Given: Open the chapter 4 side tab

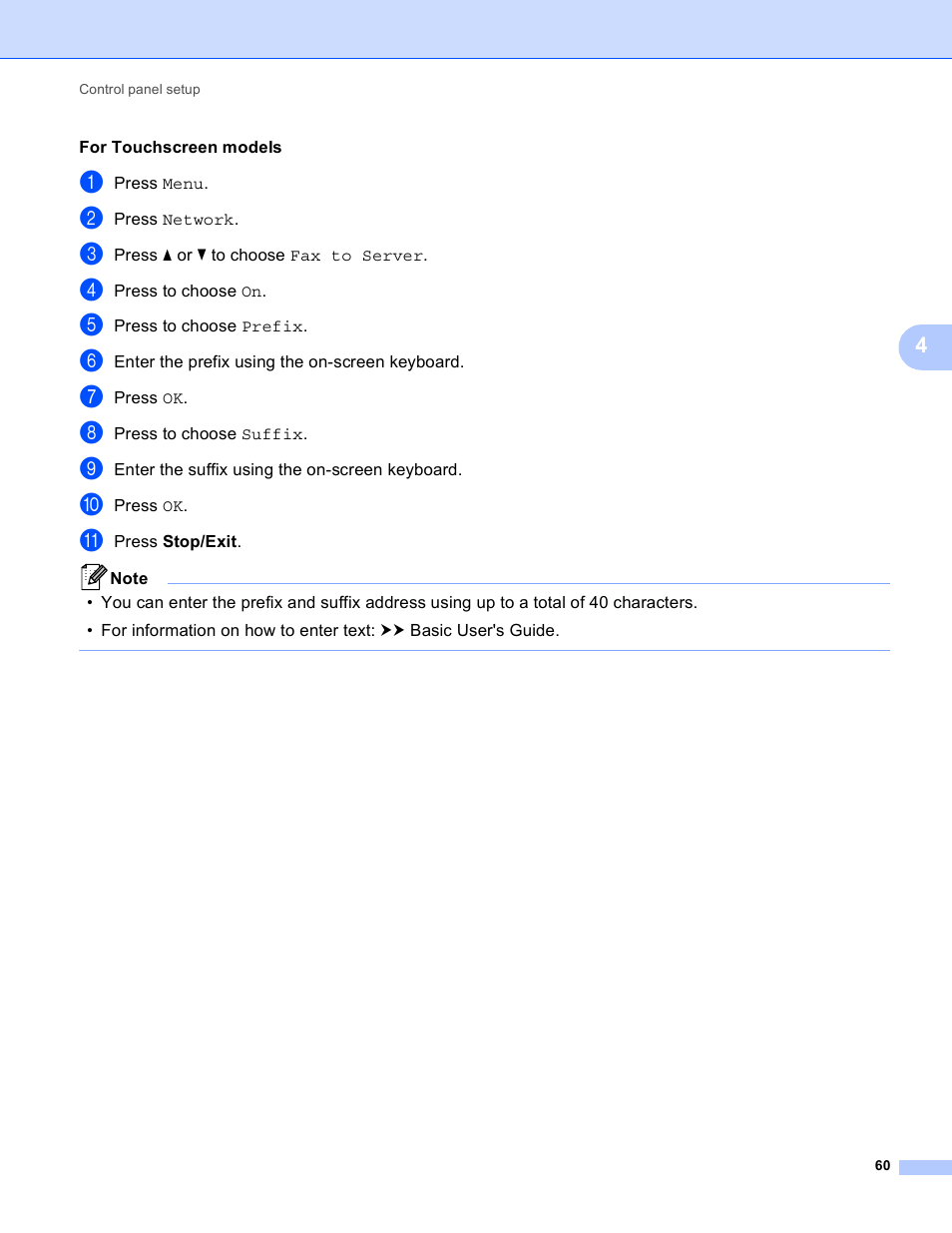Looking at the screenshot, I should coord(925,346).
